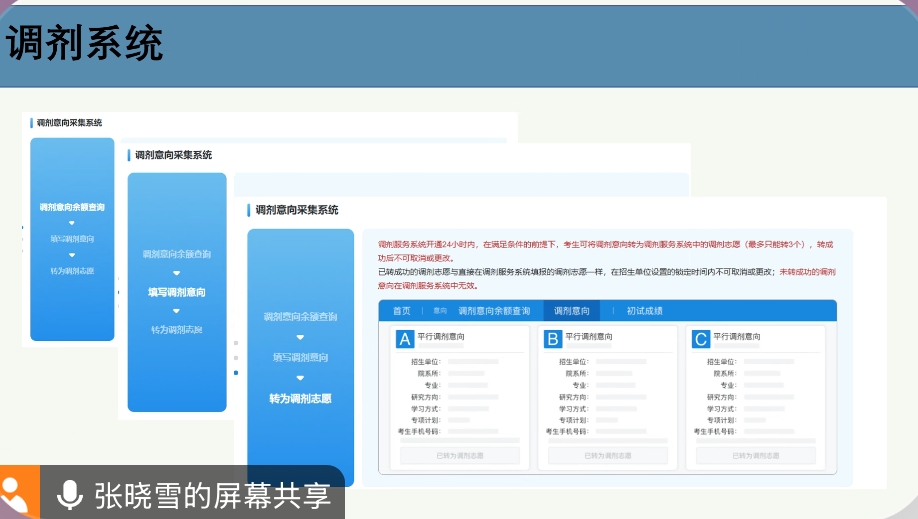
Task: Expand down arrow below 填写调剂意向 in middle panel
Action: [176, 311]
